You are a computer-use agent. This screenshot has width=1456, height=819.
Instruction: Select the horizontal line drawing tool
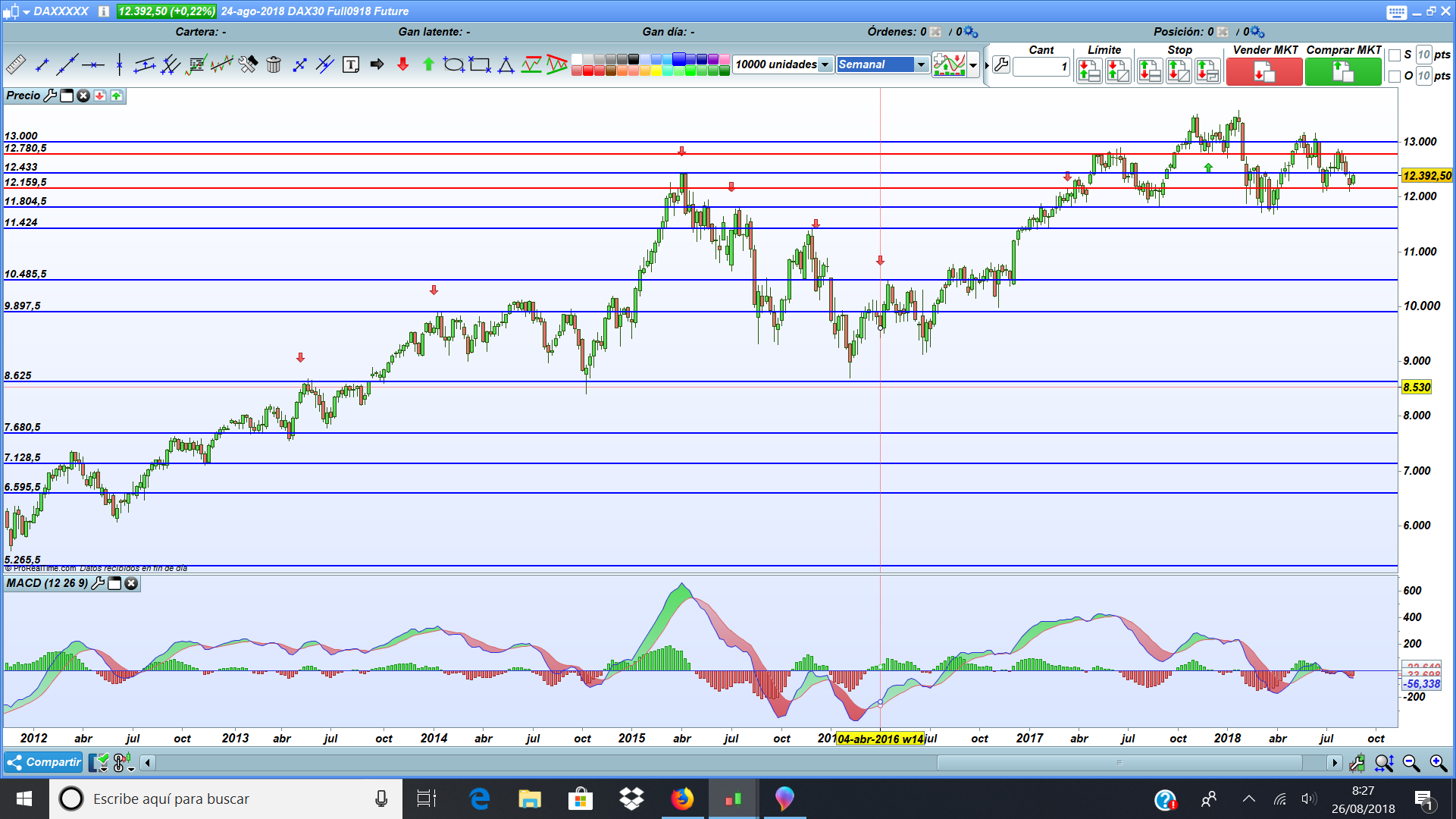tap(93, 65)
